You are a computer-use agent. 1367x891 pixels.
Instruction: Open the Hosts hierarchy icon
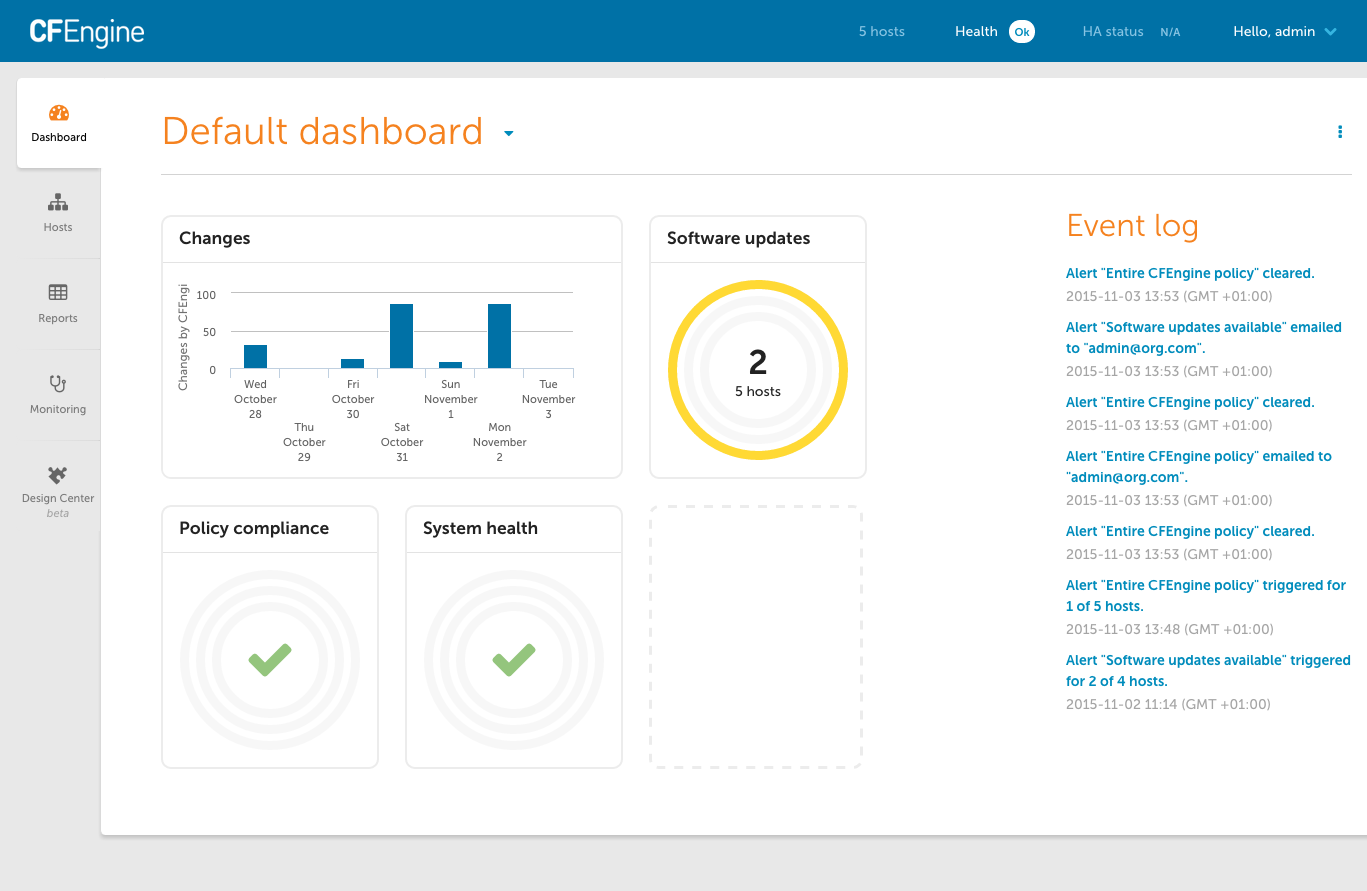(58, 203)
